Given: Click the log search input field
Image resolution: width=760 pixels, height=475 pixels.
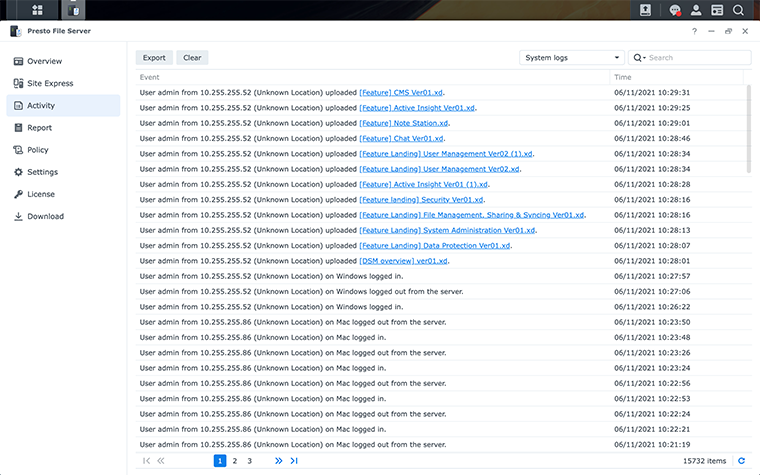Looking at the screenshot, I should coord(696,58).
